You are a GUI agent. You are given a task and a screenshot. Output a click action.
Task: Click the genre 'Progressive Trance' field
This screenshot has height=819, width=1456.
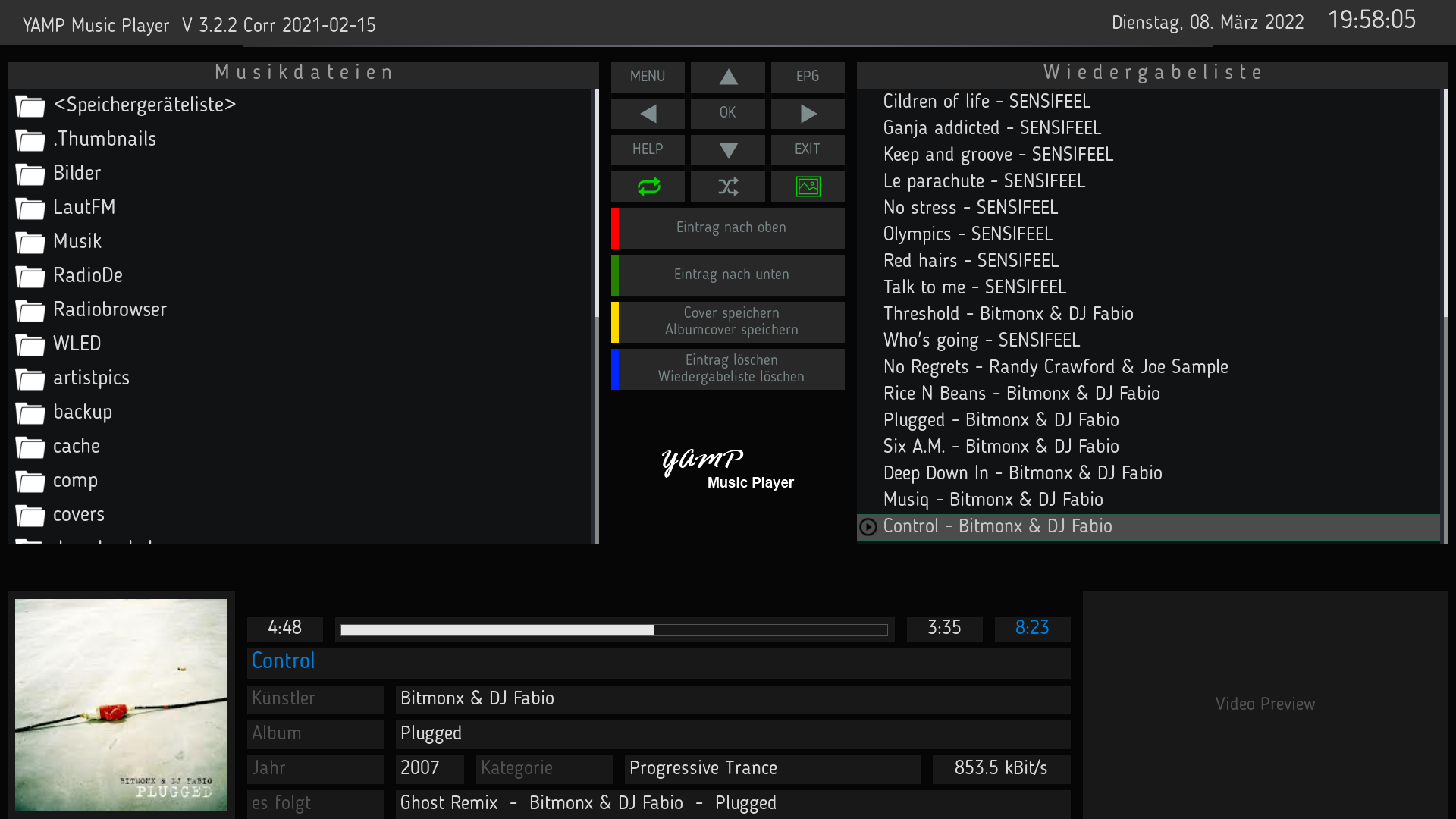pyautogui.click(x=773, y=769)
